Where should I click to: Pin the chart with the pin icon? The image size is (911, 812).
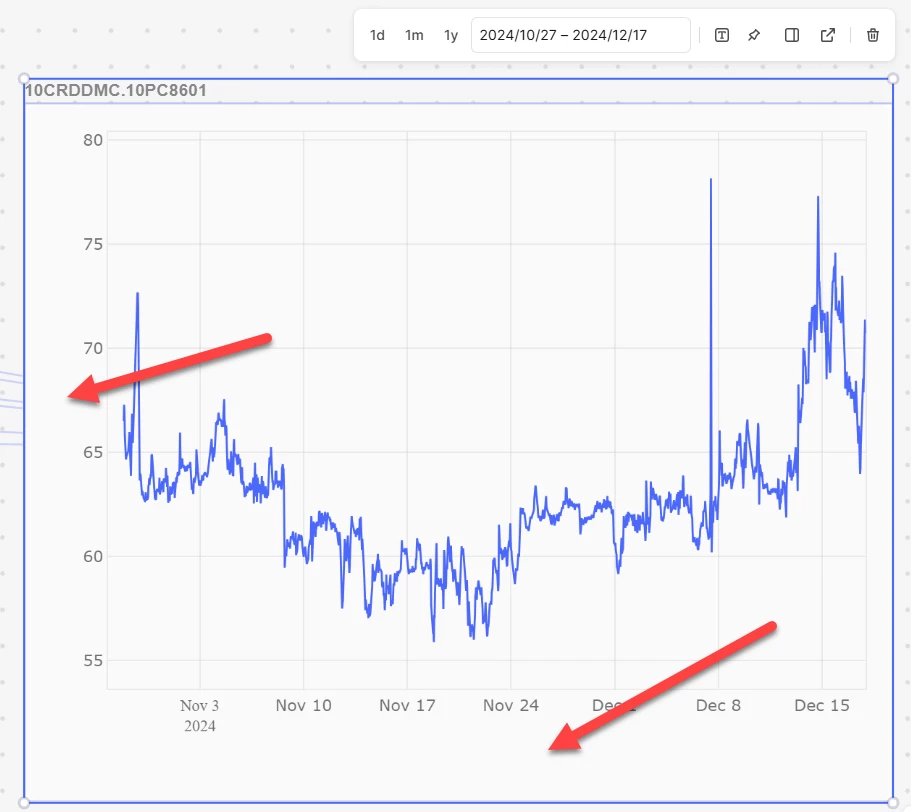coord(754,35)
